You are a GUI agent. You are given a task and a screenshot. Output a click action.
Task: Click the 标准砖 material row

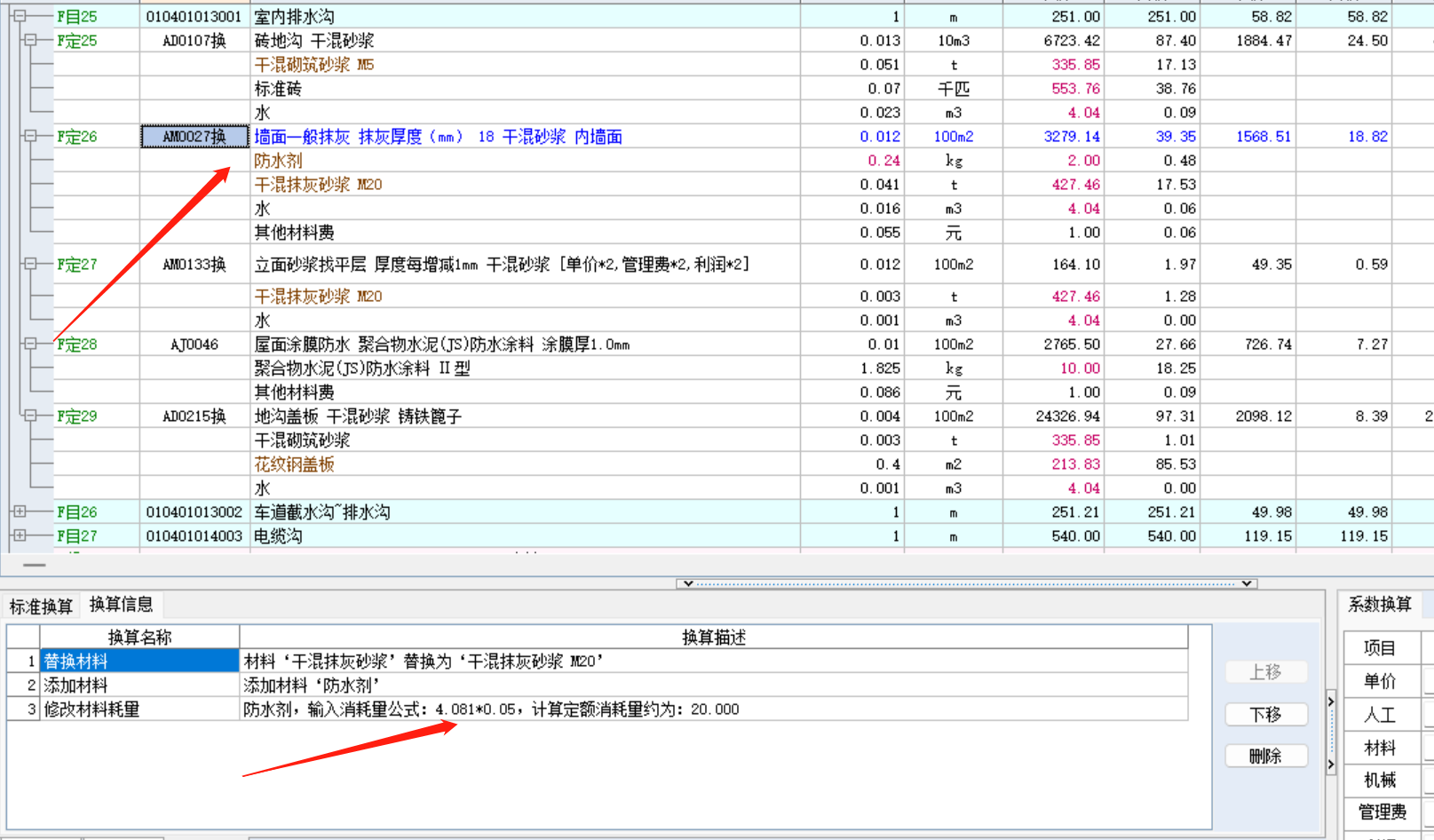pyautogui.click(x=278, y=89)
